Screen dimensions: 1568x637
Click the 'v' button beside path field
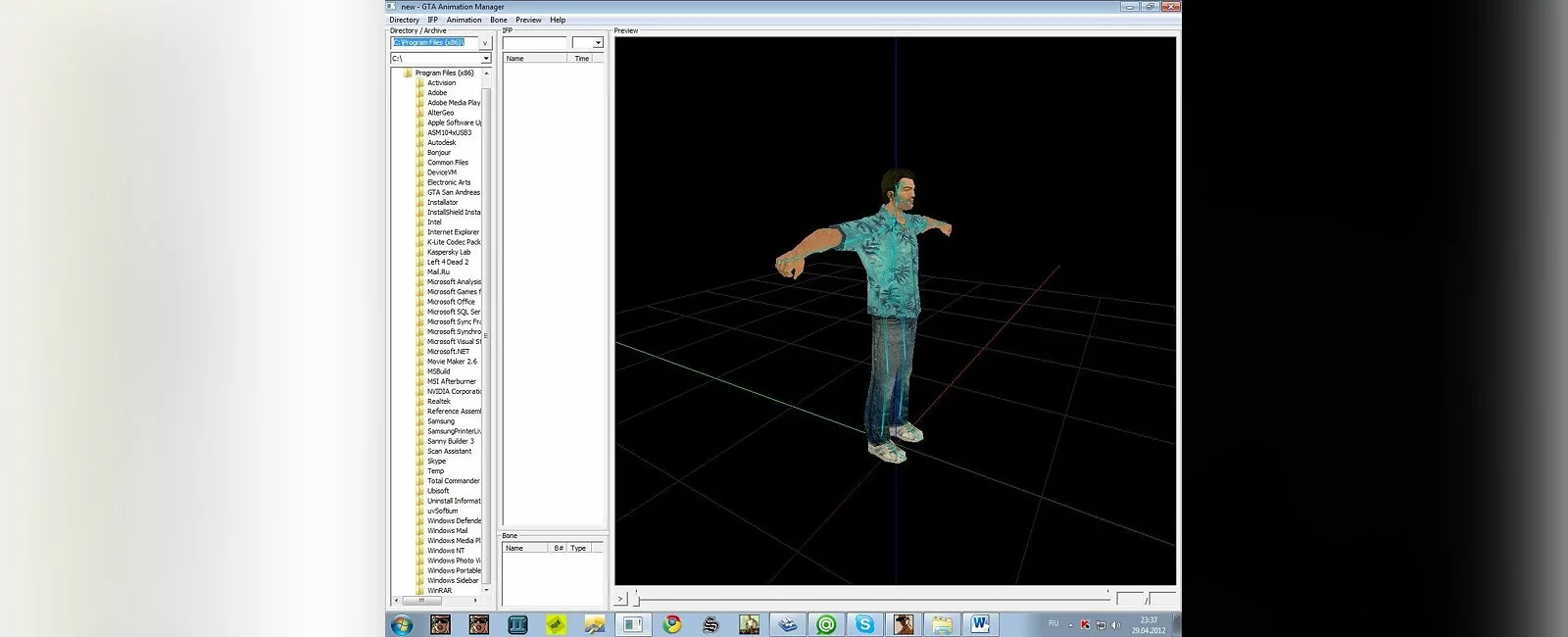pos(485,43)
